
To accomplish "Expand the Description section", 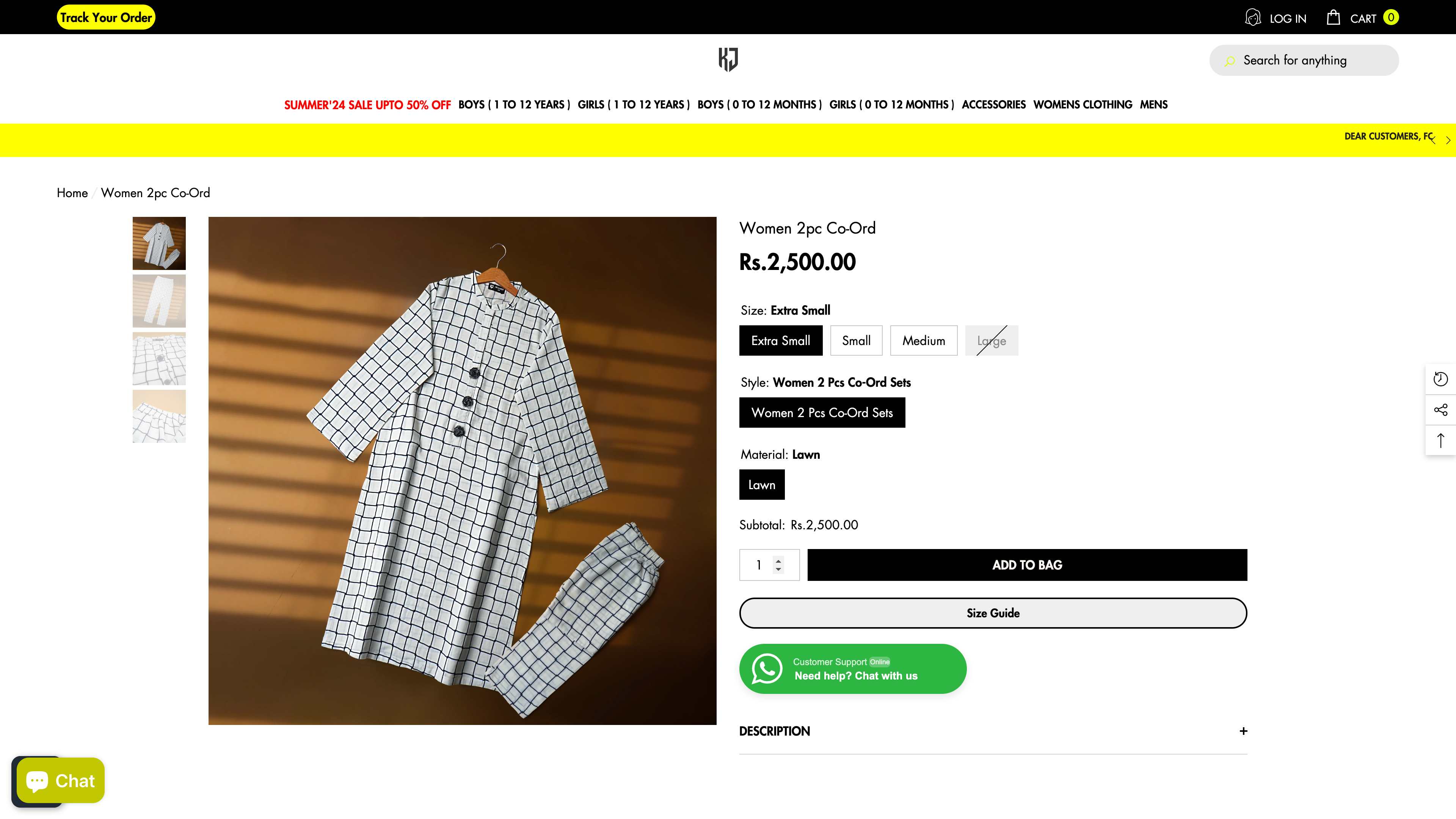I will (x=1243, y=731).
